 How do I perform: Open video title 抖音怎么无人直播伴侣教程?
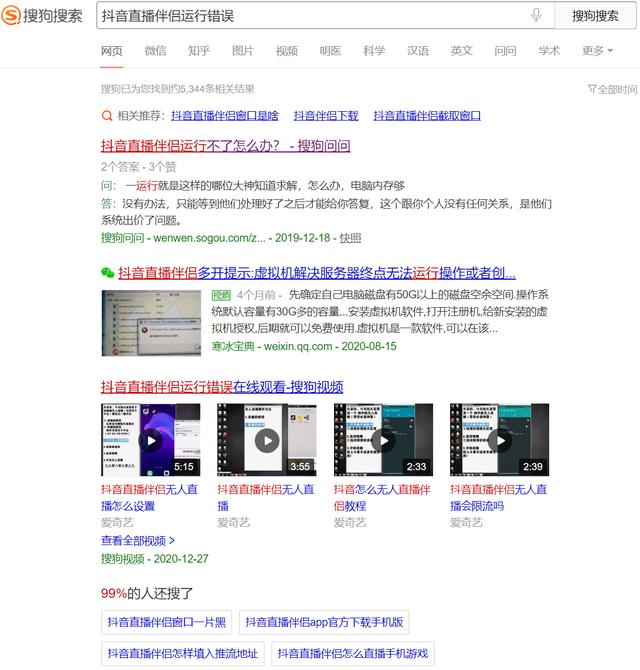(x=382, y=498)
